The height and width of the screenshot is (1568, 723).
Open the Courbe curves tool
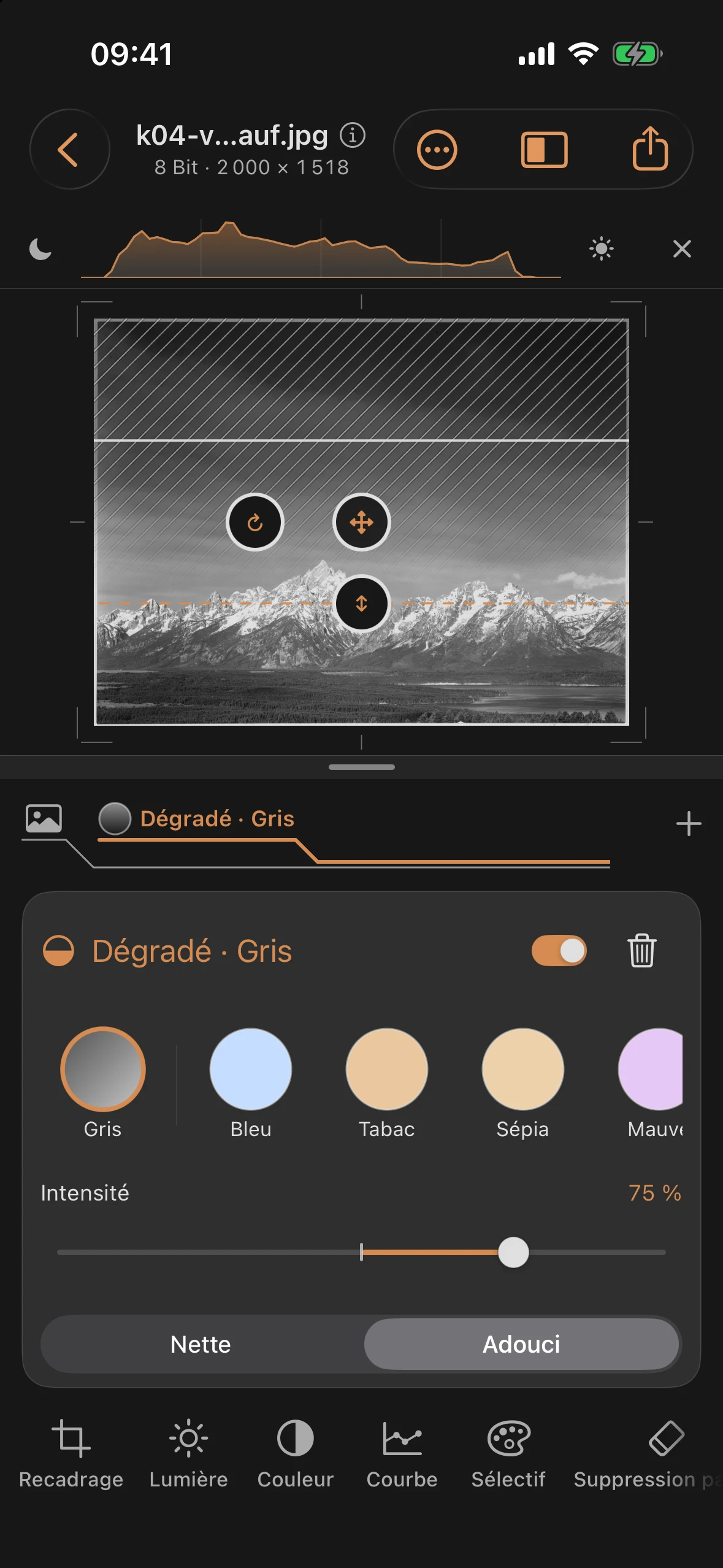point(402,1454)
